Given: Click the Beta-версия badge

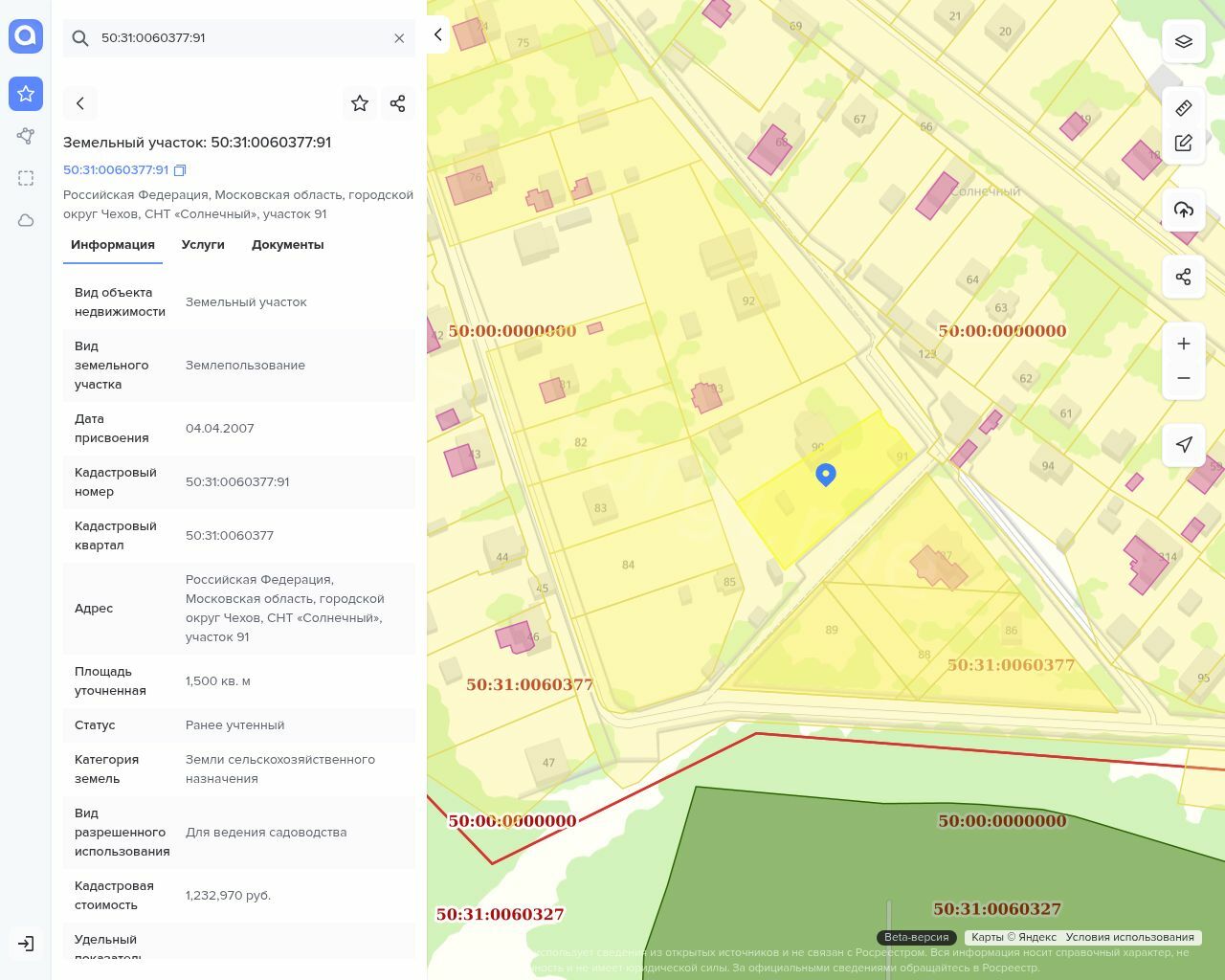Looking at the screenshot, I should pyautogui.click(x=917, y=938).
